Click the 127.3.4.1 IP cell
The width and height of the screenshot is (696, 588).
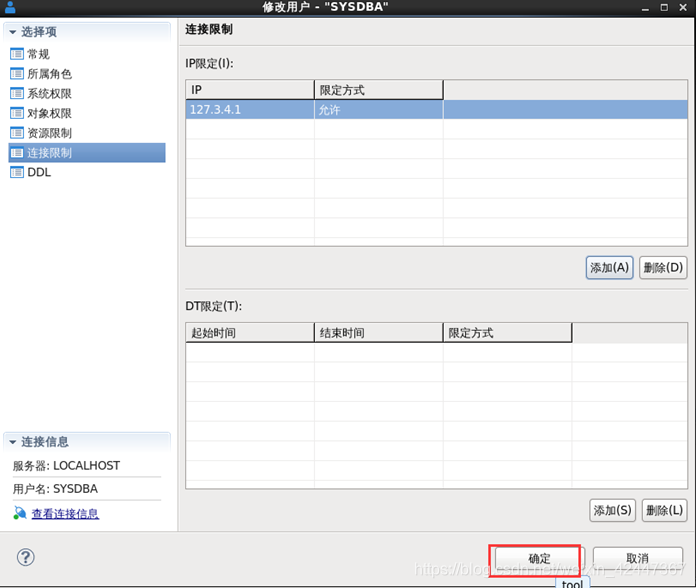click(x=250, y=110)
